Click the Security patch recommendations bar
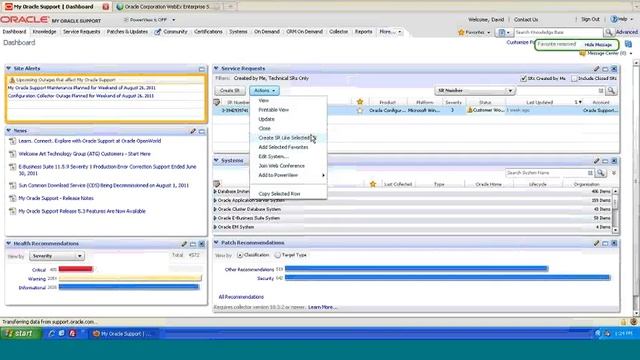 (x=447, y=278)
